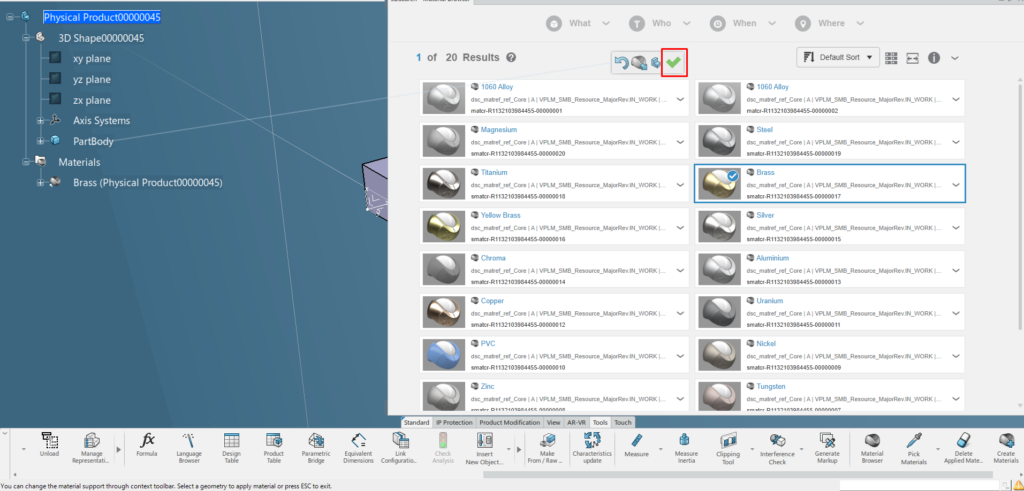Image resolution: width=1024 pixels, height=491 pixels.
Task: Open the Default Sort dropdown
Action: (838, 57)
